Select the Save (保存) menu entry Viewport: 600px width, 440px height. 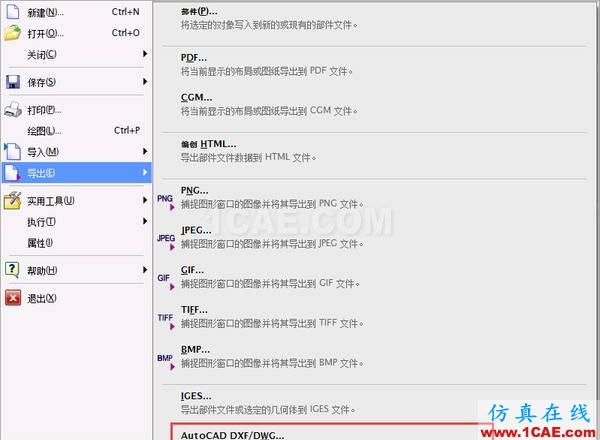pos(76,82)
